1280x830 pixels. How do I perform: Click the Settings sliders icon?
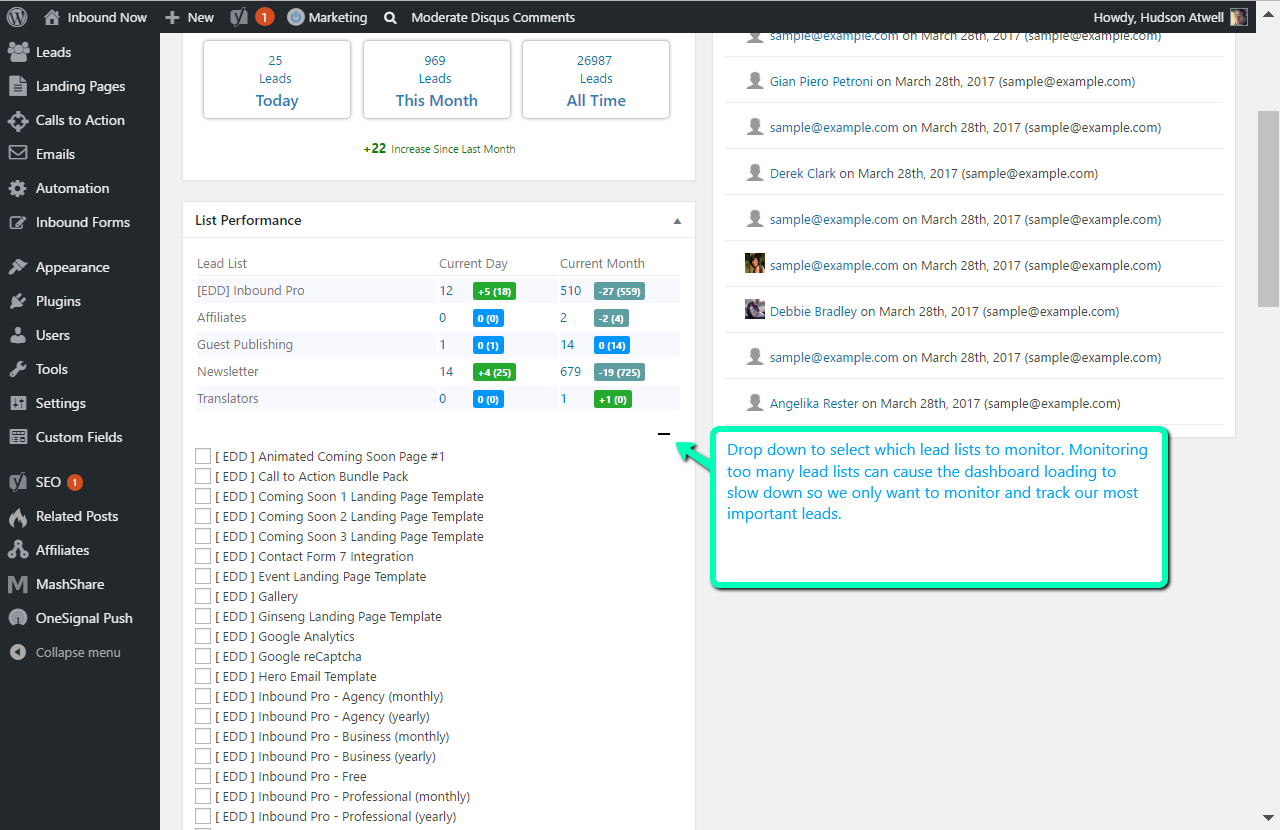point(18,403)
